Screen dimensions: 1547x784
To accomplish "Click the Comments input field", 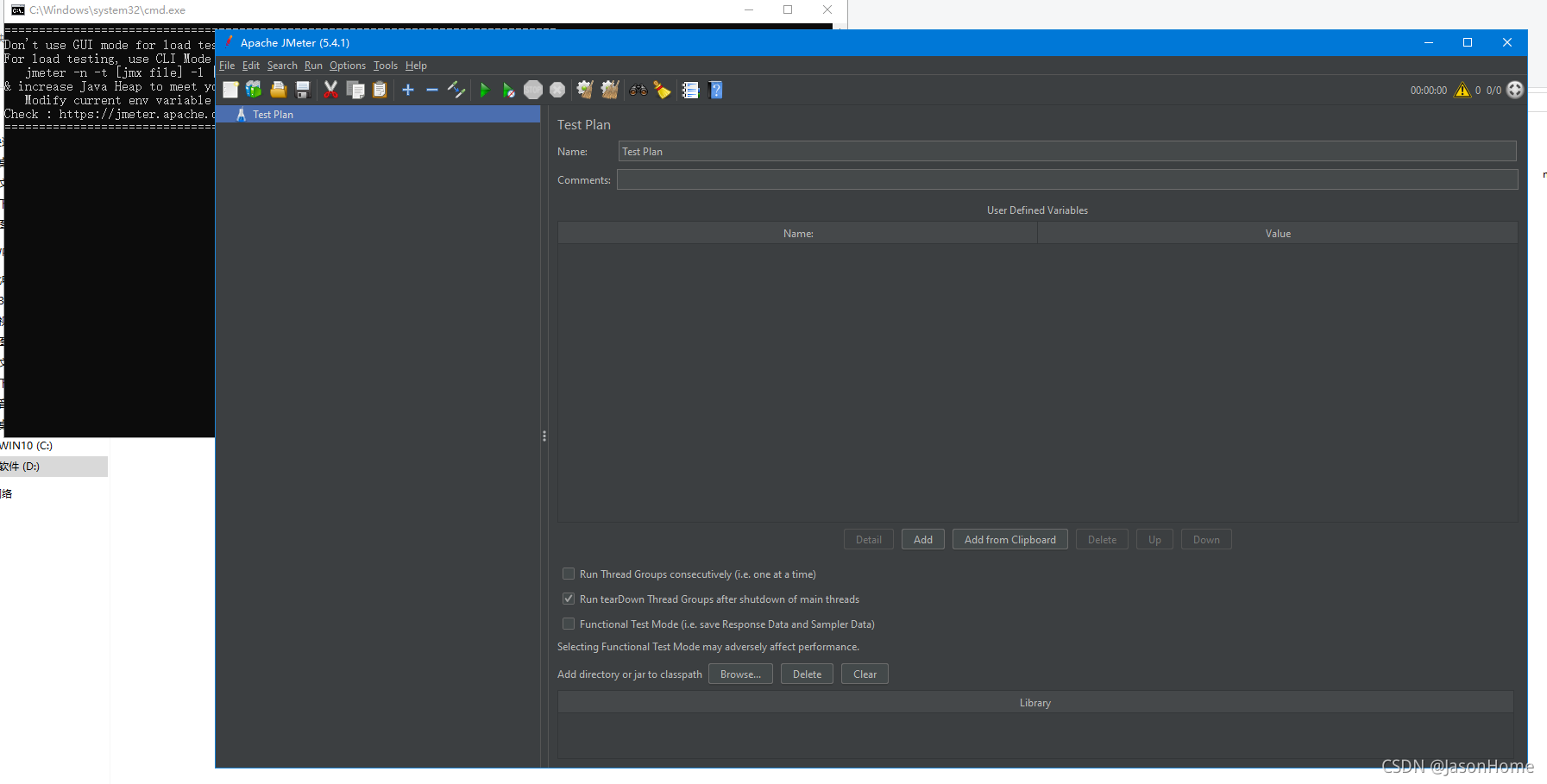I will coord(1067,179).
